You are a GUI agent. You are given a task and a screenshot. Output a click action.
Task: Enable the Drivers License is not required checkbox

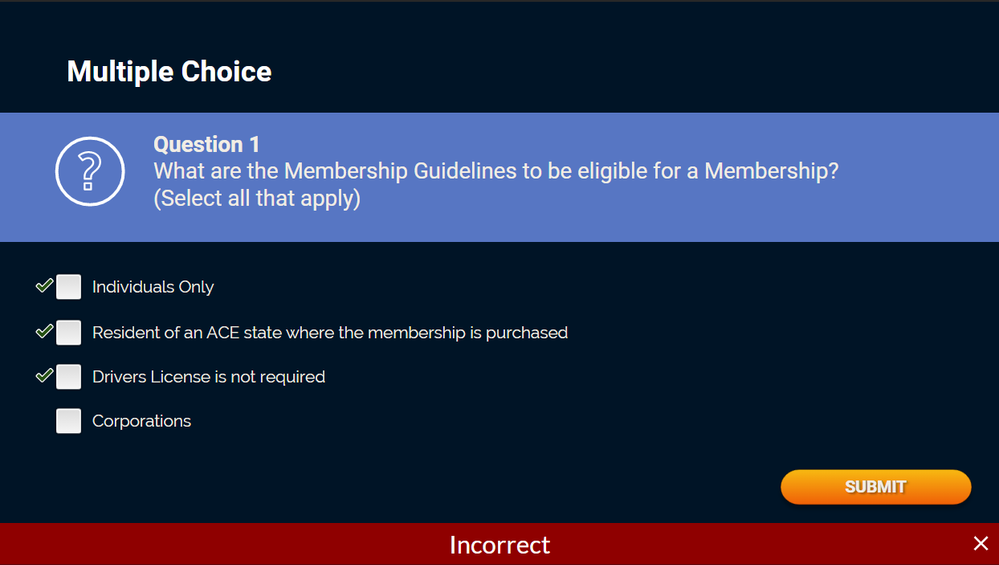click(68, 377)
